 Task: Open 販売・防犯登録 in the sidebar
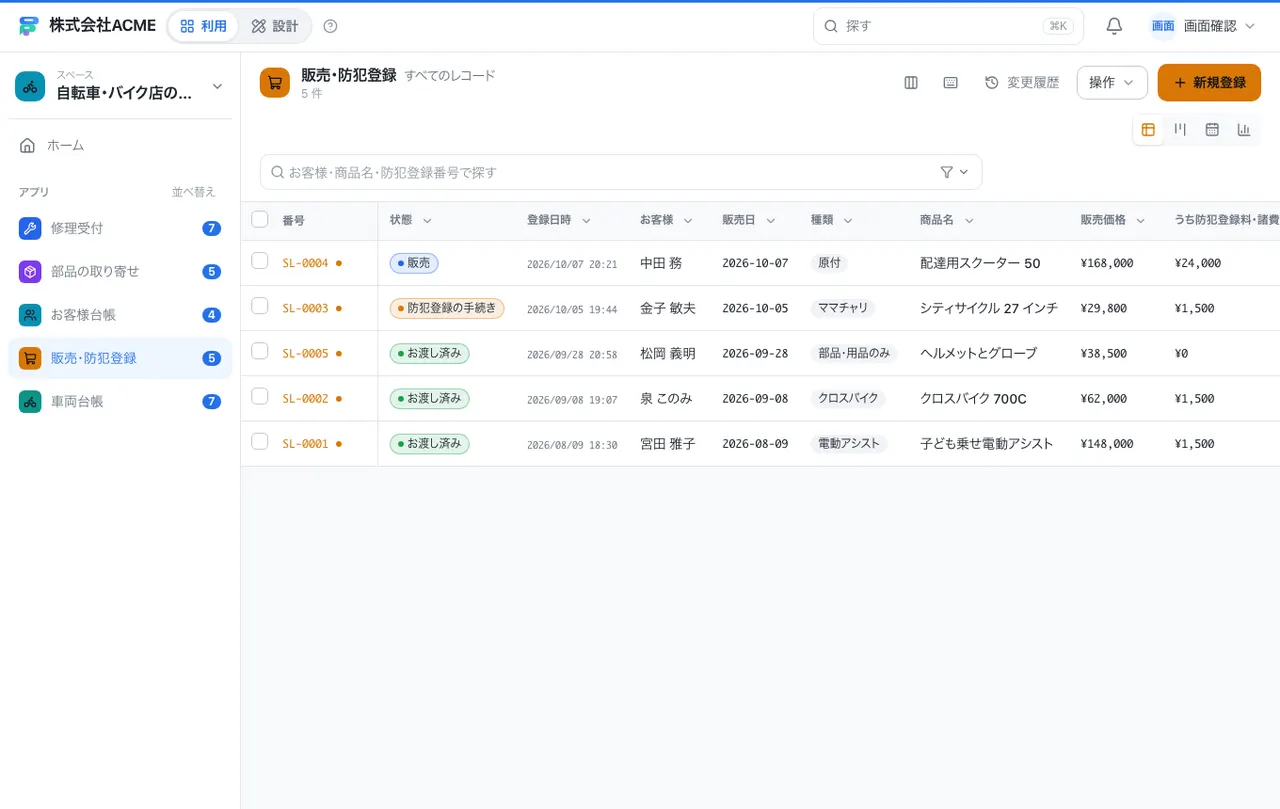click(x=120, y=358)
